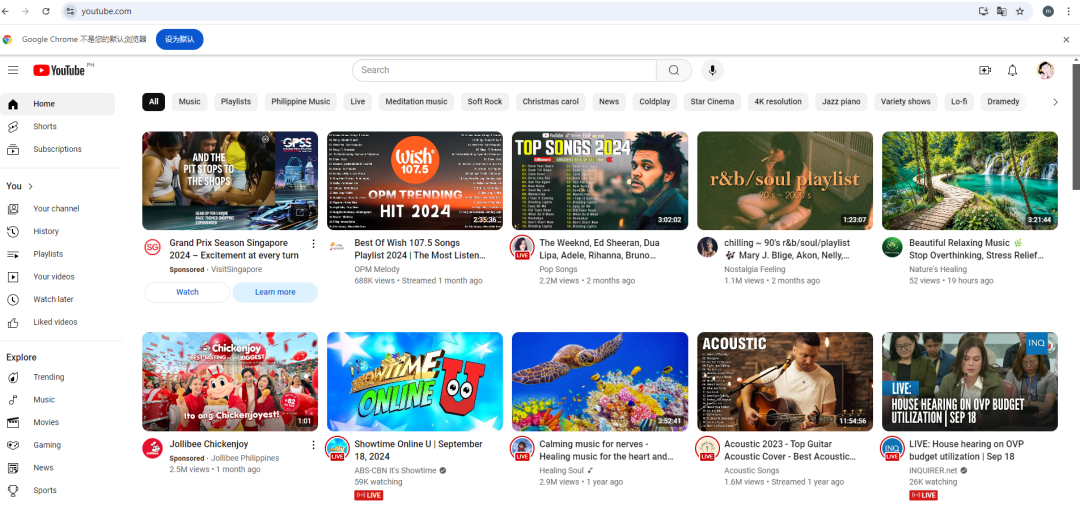This screenshot has height=505, width=1080.
Task: Select the Soft Rock chip
Action: (x=485, y=102)
